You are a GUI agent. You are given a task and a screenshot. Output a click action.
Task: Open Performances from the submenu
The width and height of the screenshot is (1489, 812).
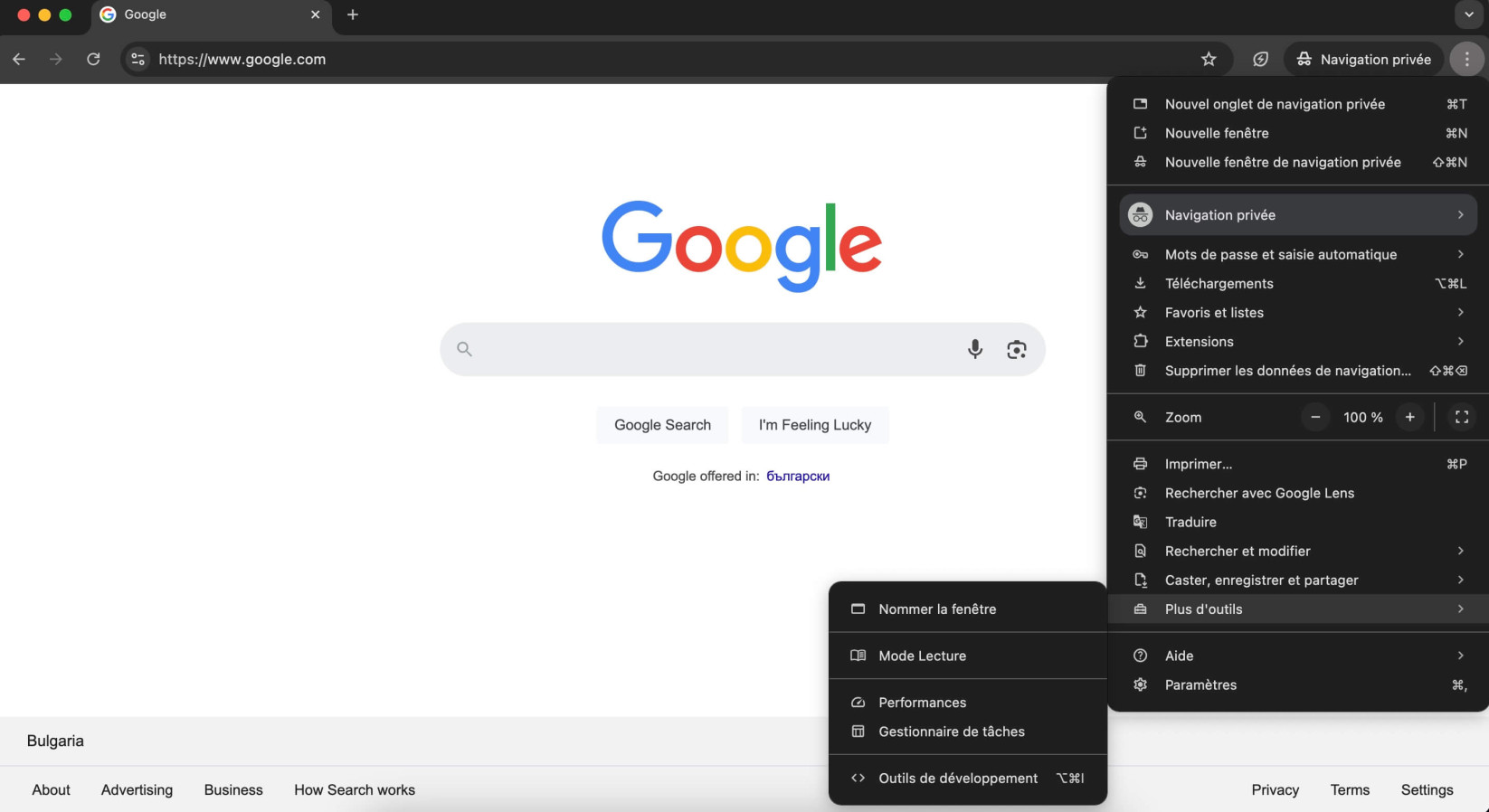click(x=968, y=703)
